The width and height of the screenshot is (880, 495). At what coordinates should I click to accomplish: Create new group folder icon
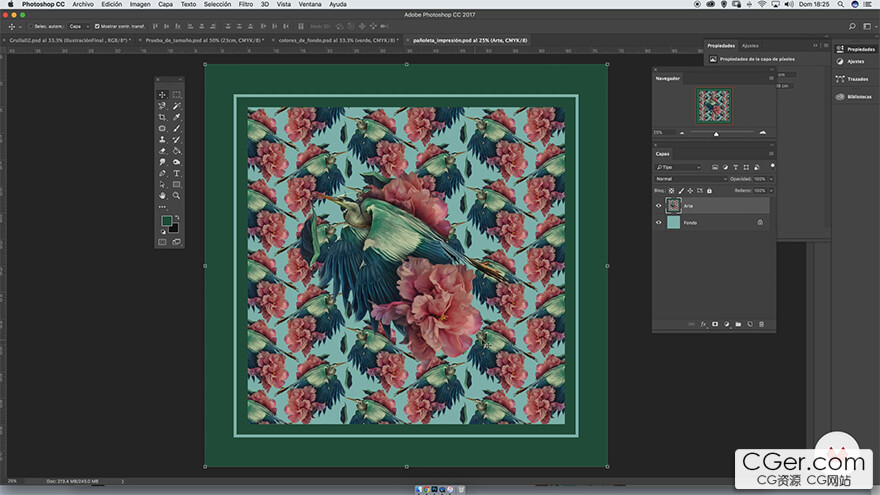pos(738,324)
